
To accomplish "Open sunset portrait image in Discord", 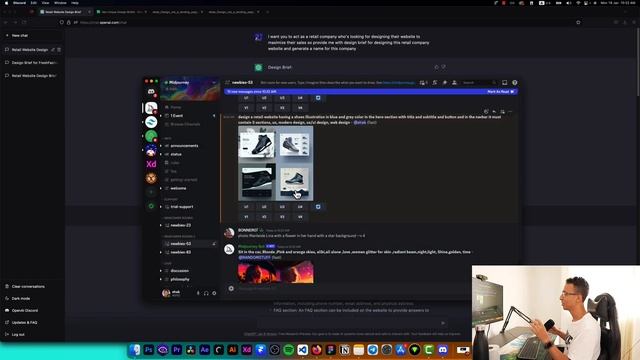I will (276, 272).
